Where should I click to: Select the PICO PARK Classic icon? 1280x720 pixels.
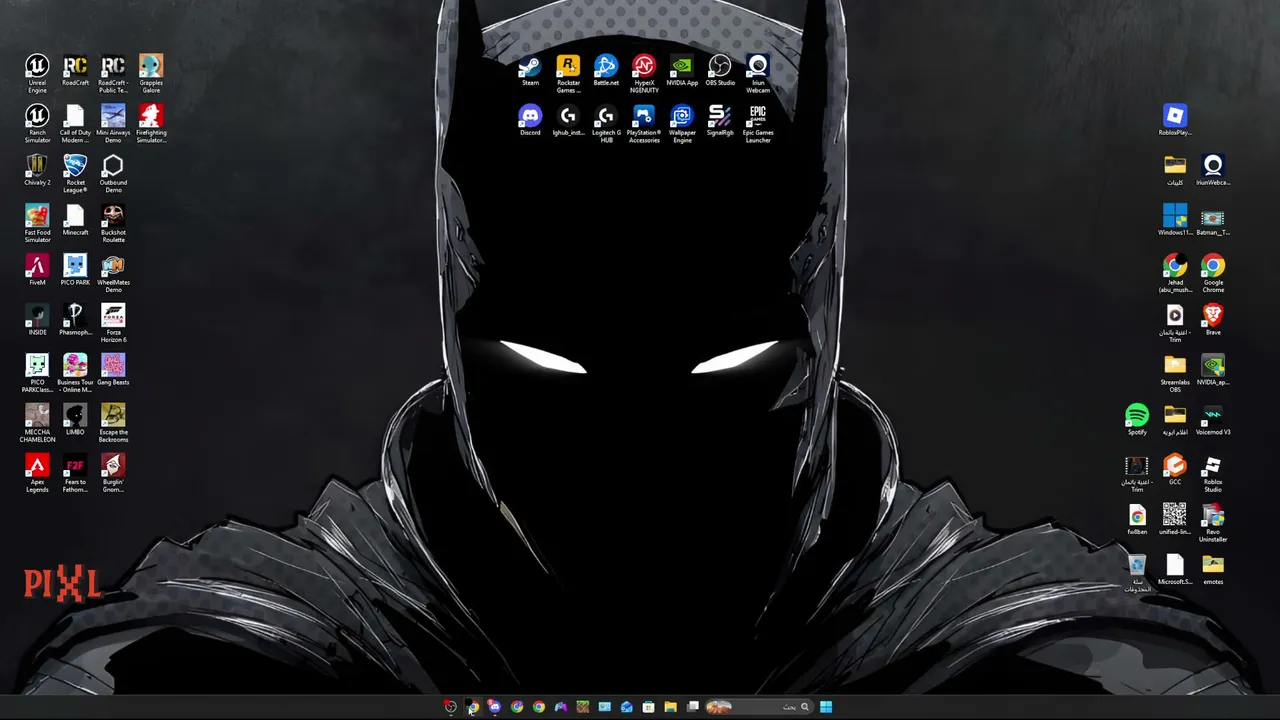[37, 374]
